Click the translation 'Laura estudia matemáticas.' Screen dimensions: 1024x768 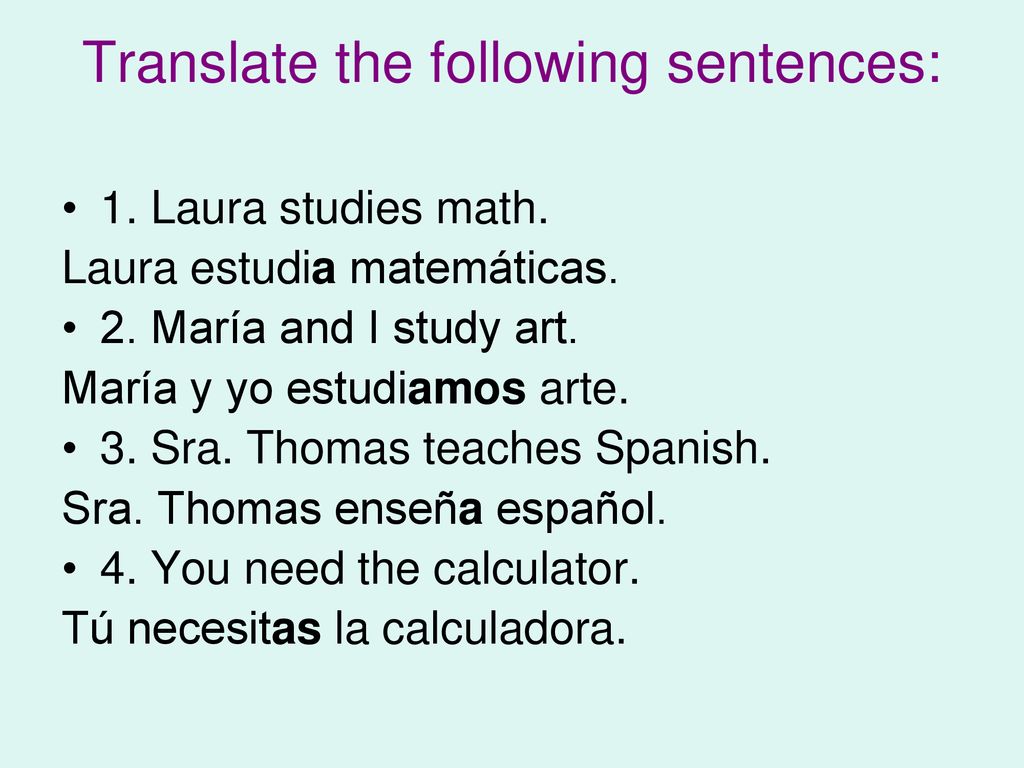point(340,268)
